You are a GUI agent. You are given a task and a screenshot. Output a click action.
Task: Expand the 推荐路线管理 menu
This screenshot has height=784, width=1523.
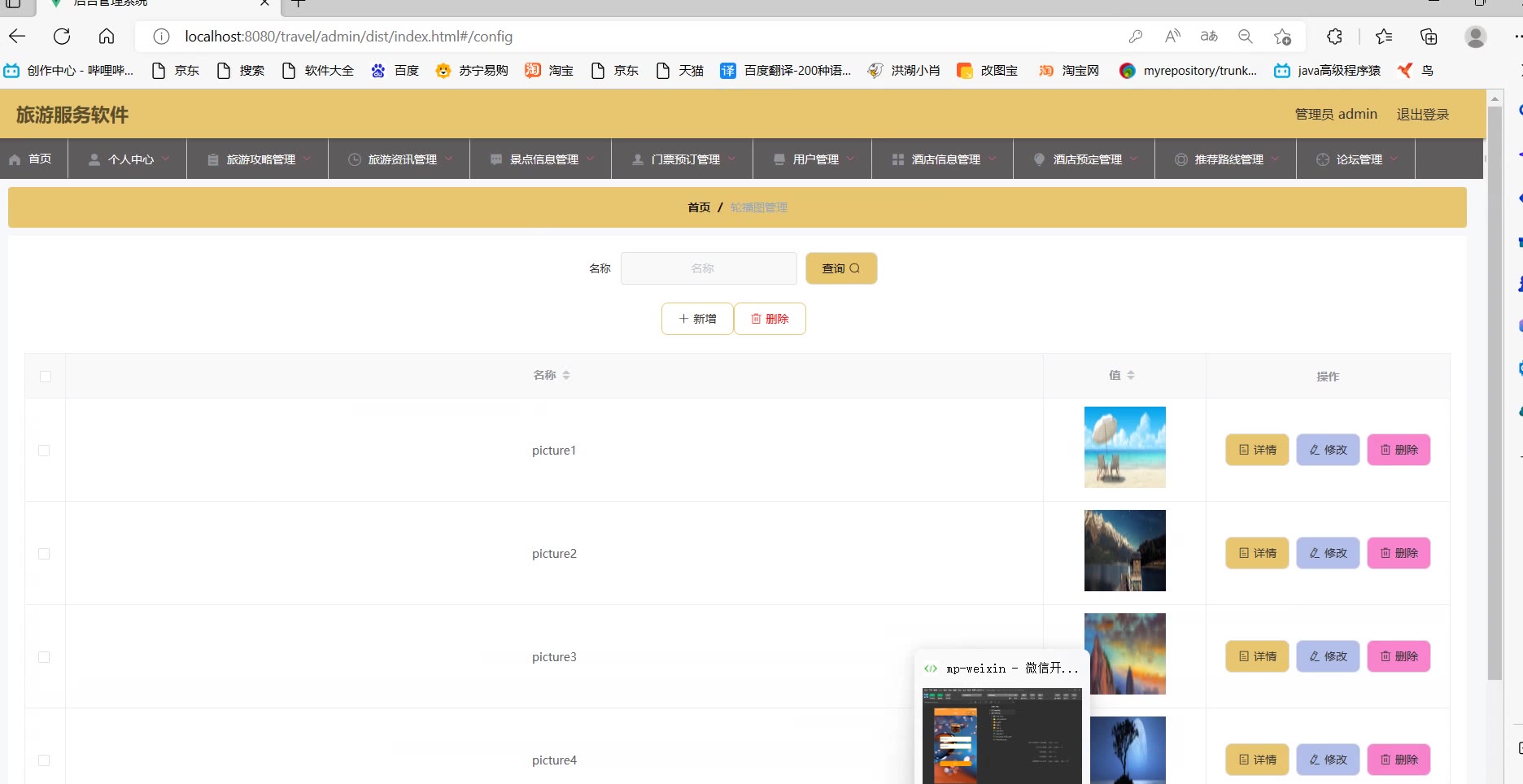coord(1226,159)
